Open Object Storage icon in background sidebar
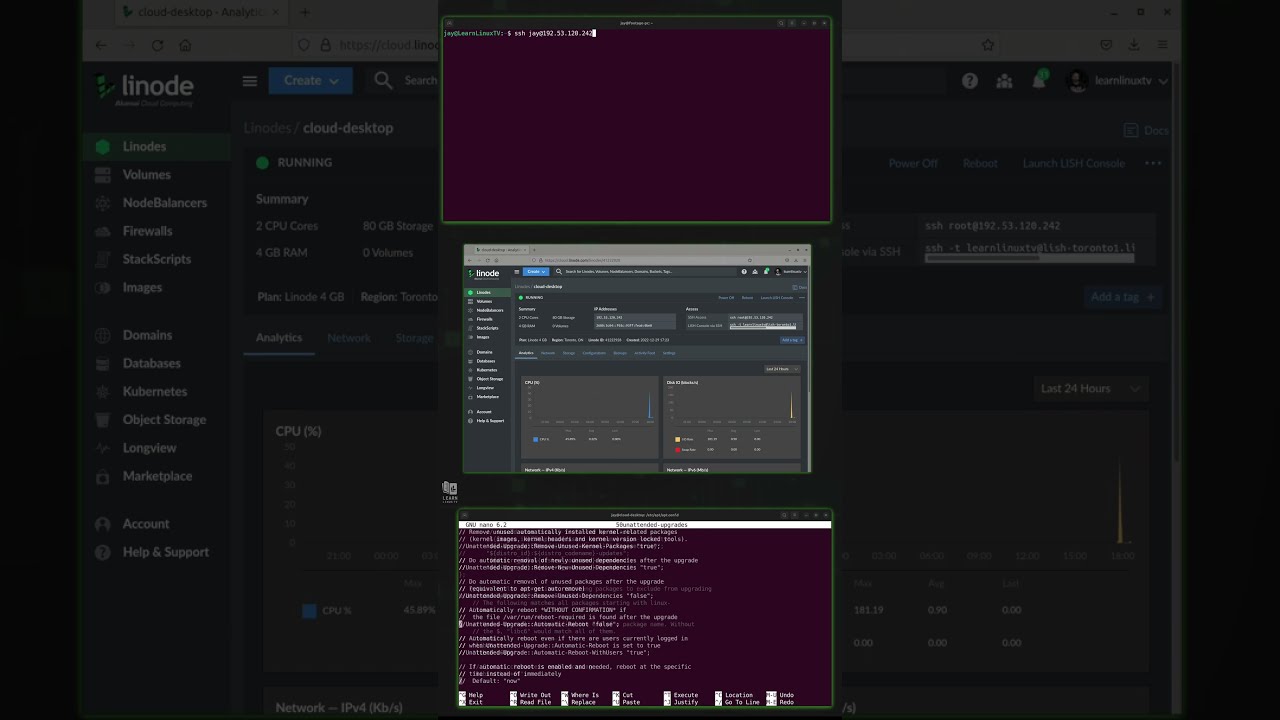This screenshot has width=1280, height=720. [x=102, y=419]
